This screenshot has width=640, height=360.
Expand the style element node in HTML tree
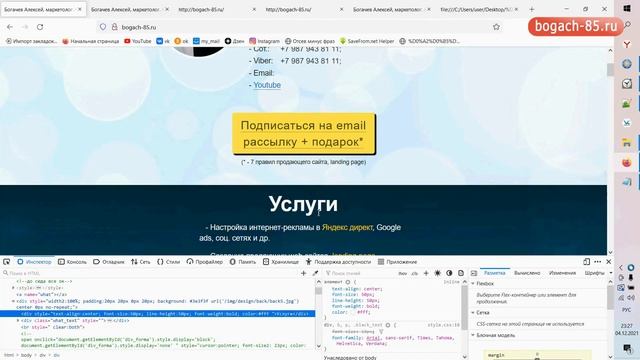pos(13,288)
